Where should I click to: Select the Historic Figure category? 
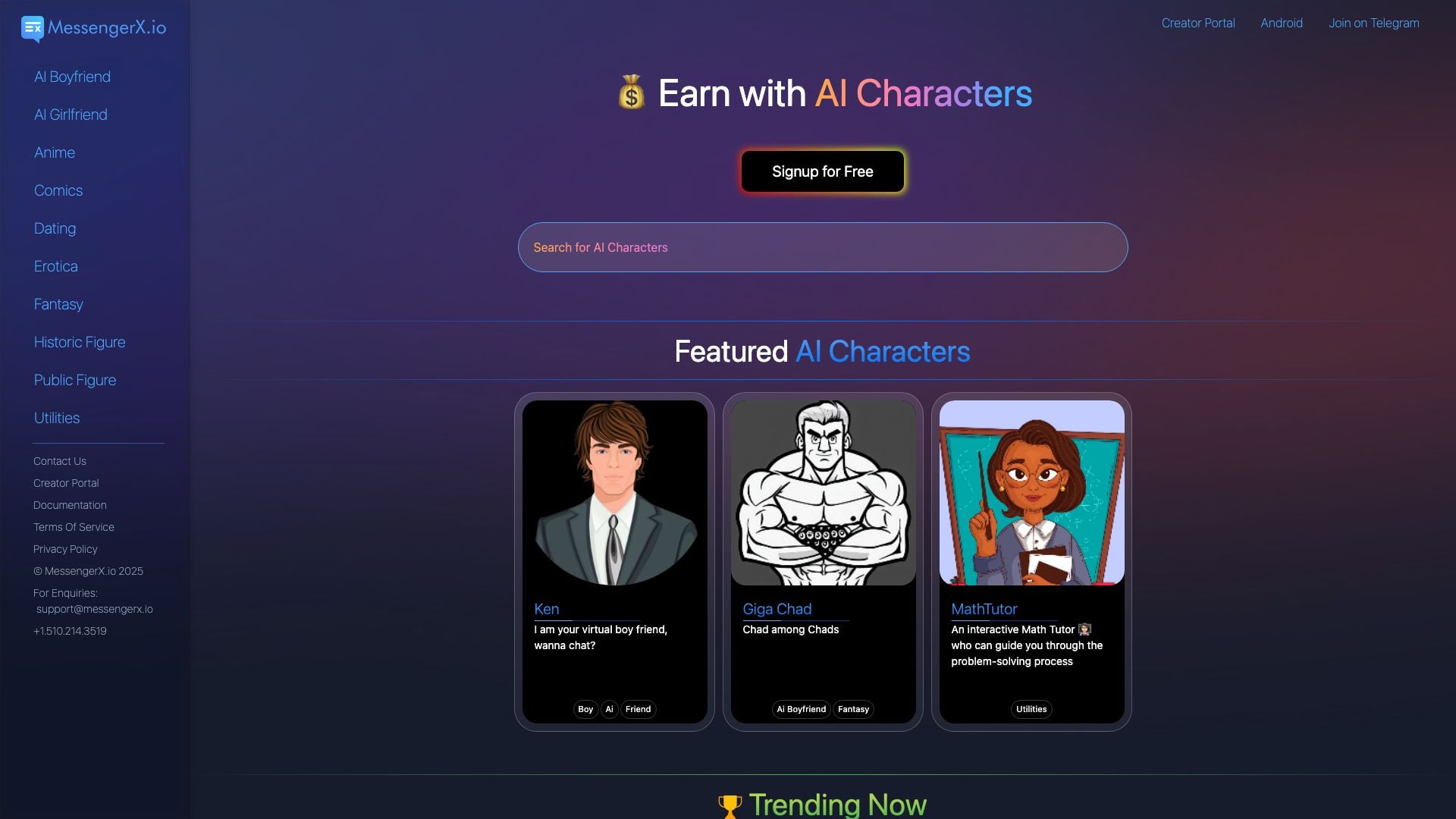click(x=80, y=342)
